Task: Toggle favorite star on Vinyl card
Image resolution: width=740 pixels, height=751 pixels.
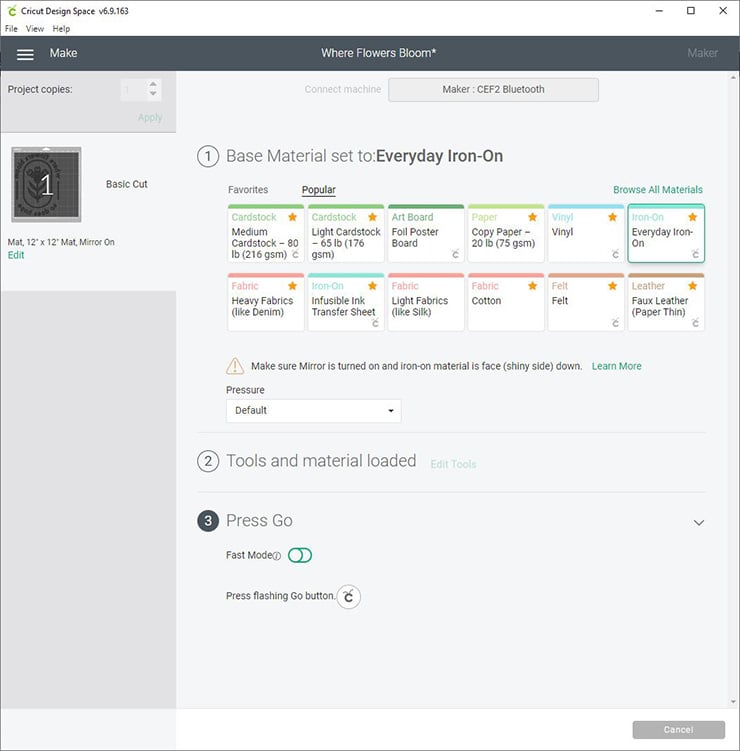Action: pyautogui.click(x=612, y=217)
